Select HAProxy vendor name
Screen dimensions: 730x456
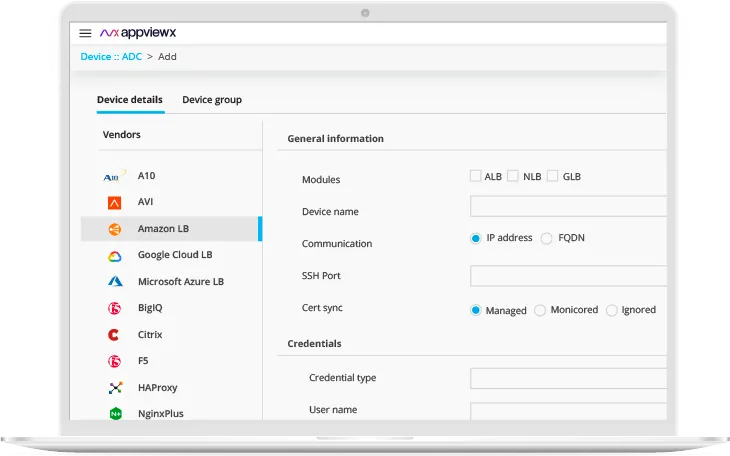point(157,388)
